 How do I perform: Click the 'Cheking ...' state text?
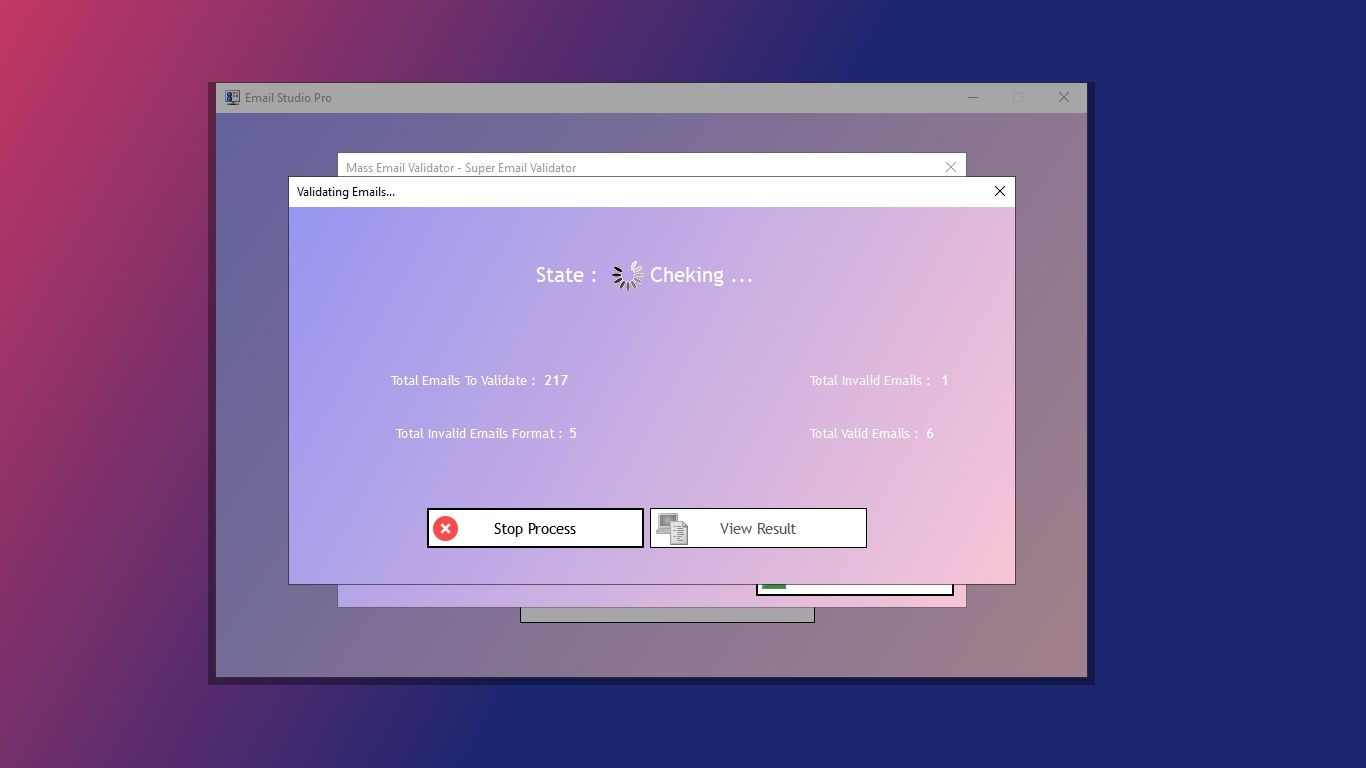point(701,275)
